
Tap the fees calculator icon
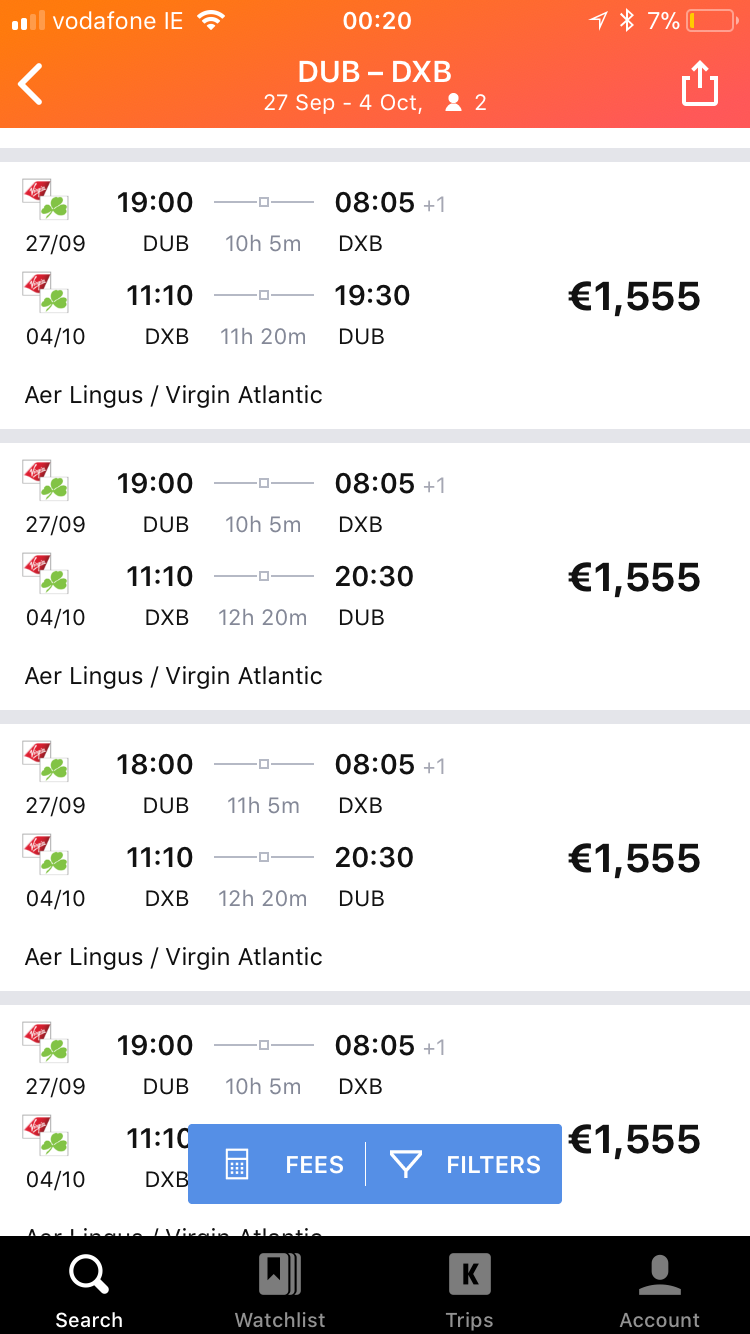(237, 1164)
